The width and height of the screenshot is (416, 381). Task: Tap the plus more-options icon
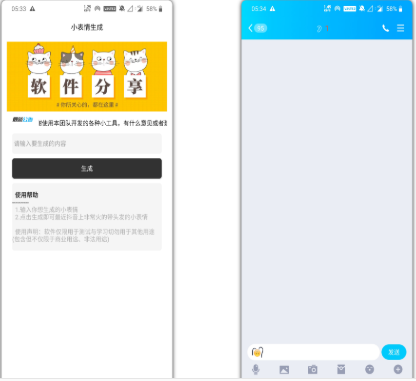coord(398,369)
